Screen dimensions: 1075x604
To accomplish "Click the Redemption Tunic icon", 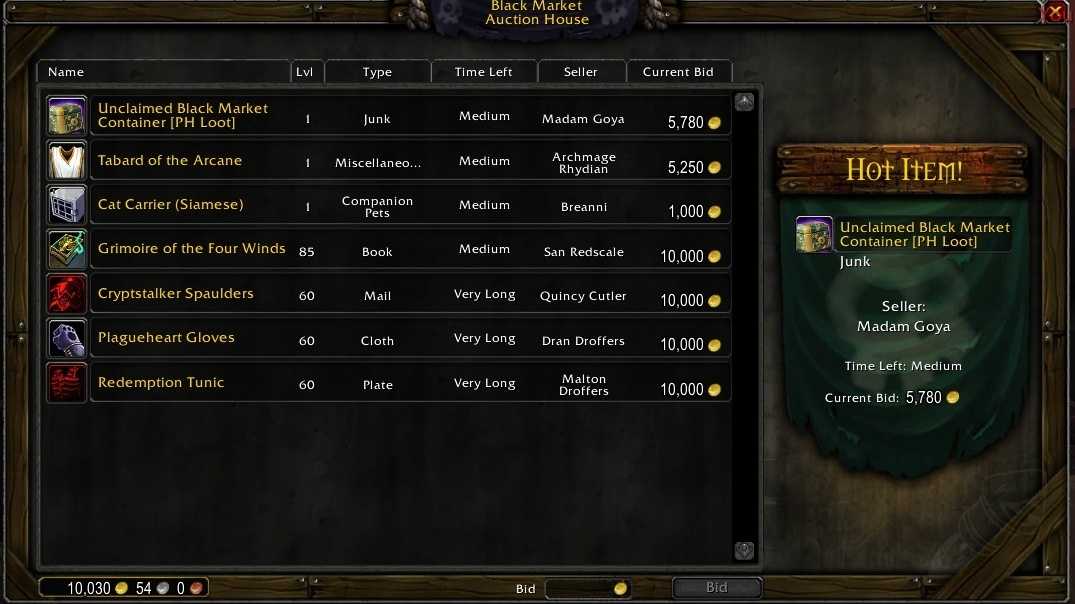I will (67, 383).
